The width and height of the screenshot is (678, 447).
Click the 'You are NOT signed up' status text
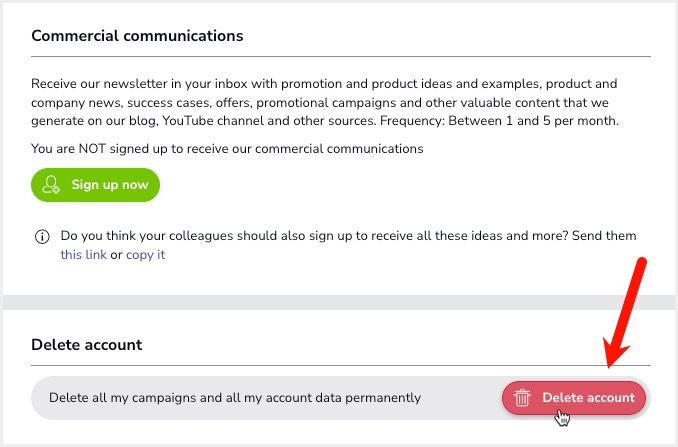coord(227,149)
